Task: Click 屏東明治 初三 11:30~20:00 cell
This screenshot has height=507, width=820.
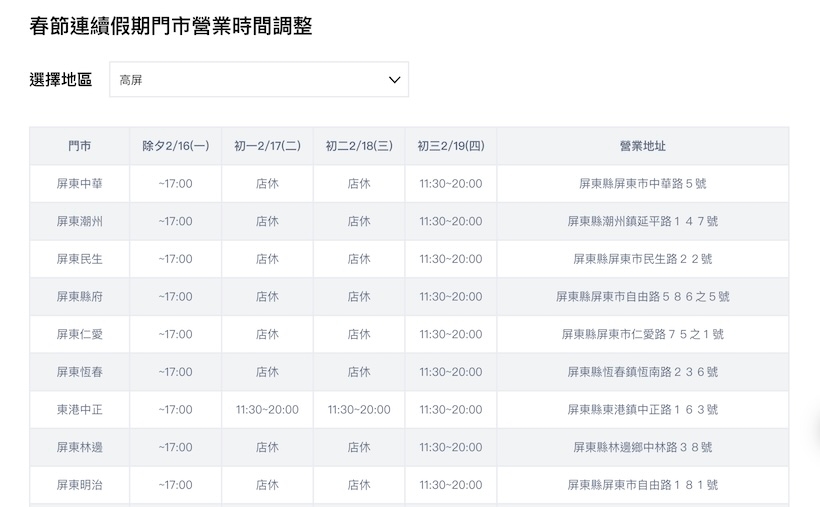Action: 451,485
